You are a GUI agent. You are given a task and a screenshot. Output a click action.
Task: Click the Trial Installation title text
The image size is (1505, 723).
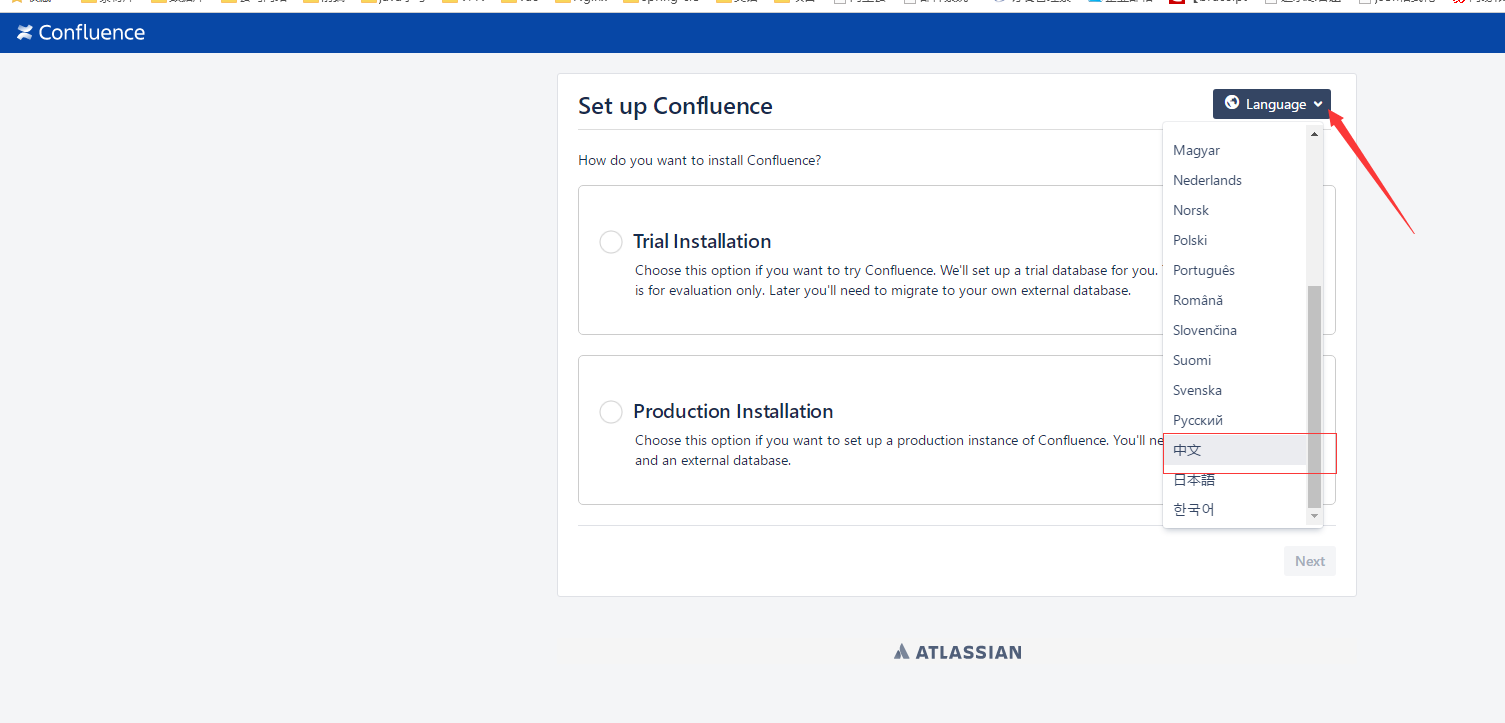tap(702, 241)
